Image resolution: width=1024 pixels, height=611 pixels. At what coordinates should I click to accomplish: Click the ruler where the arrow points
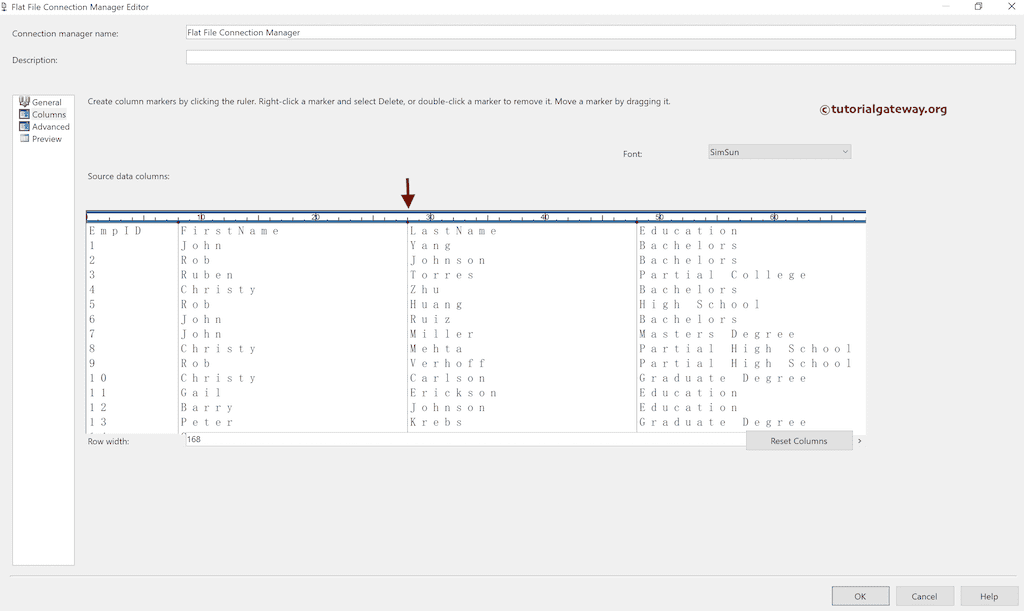click(408, 215)
